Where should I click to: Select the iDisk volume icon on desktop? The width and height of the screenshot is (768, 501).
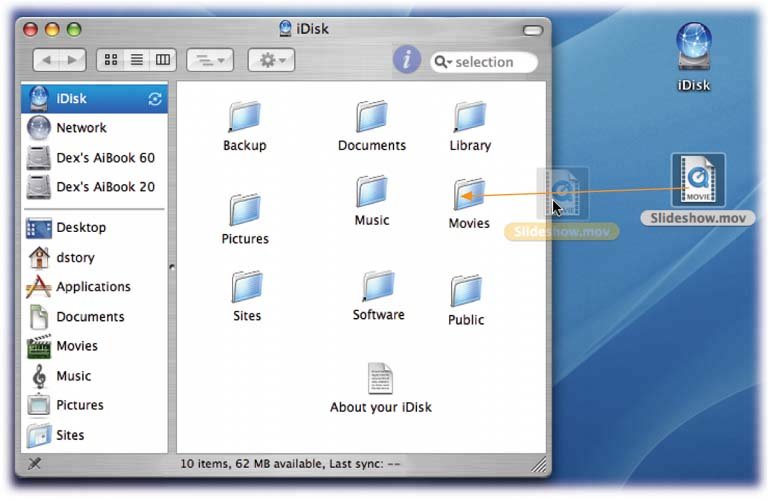693,46
